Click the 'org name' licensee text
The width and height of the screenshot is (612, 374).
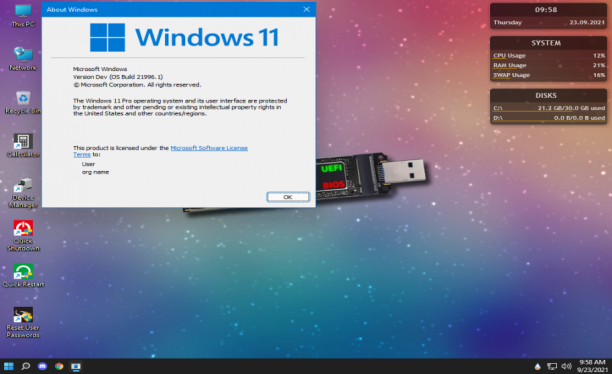(95, 172)
